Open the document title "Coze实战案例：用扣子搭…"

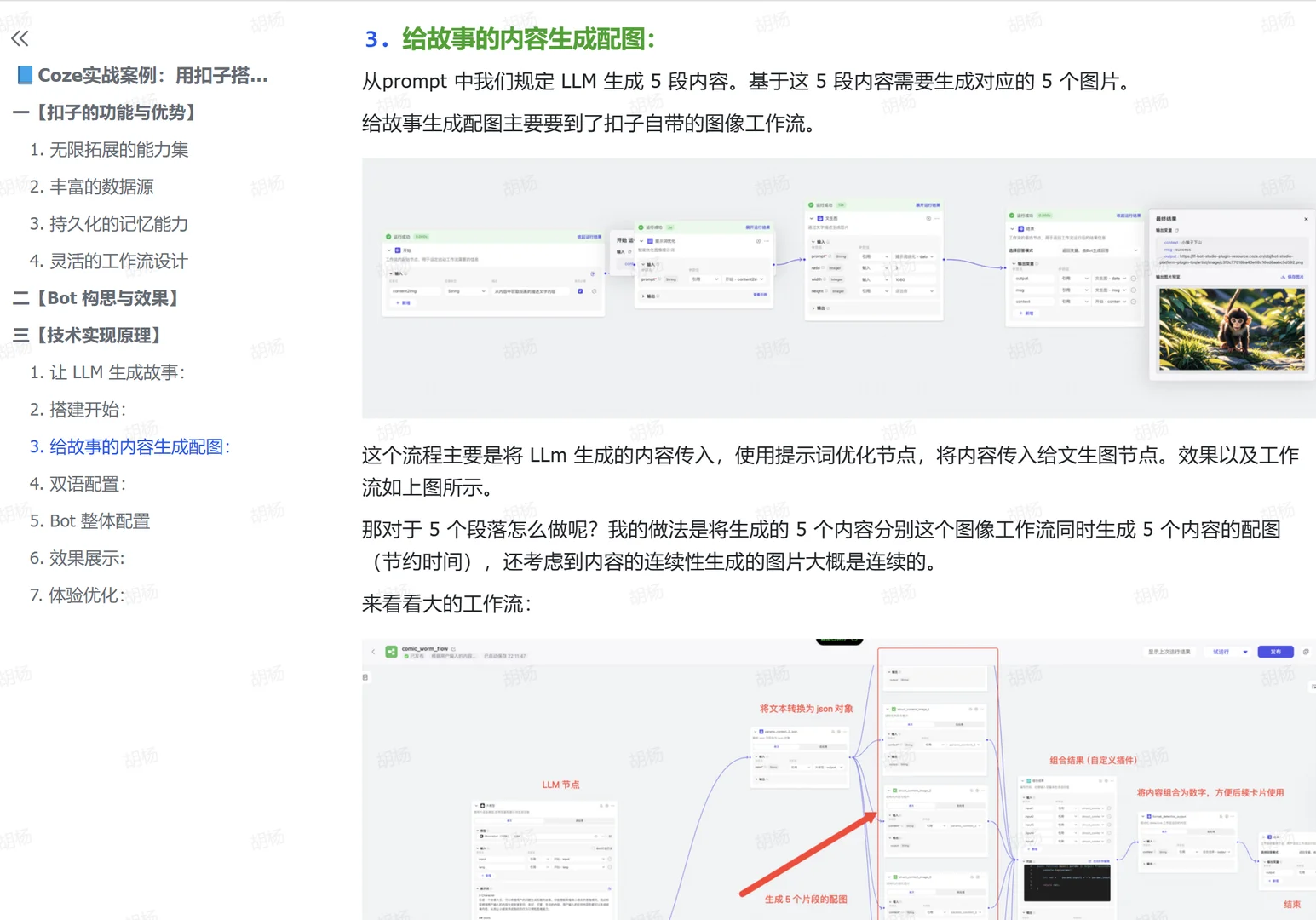click(x=143, y=76)
